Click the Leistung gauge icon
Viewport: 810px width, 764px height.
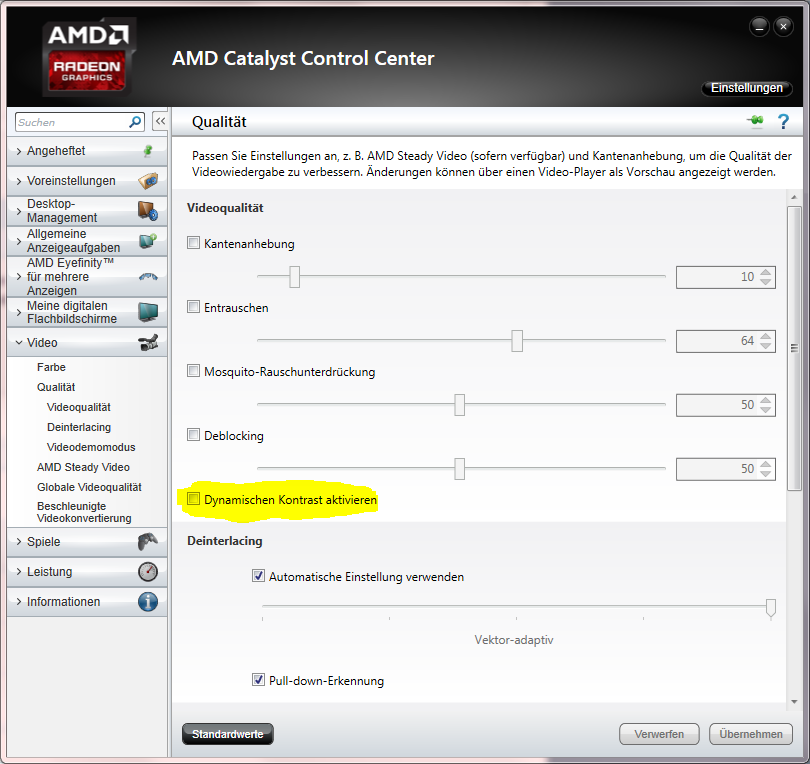coord(148,571)
